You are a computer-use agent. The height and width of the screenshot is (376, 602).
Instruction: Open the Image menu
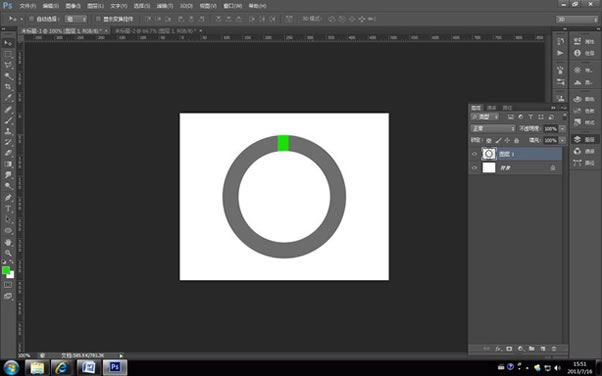tap(73, 6)
